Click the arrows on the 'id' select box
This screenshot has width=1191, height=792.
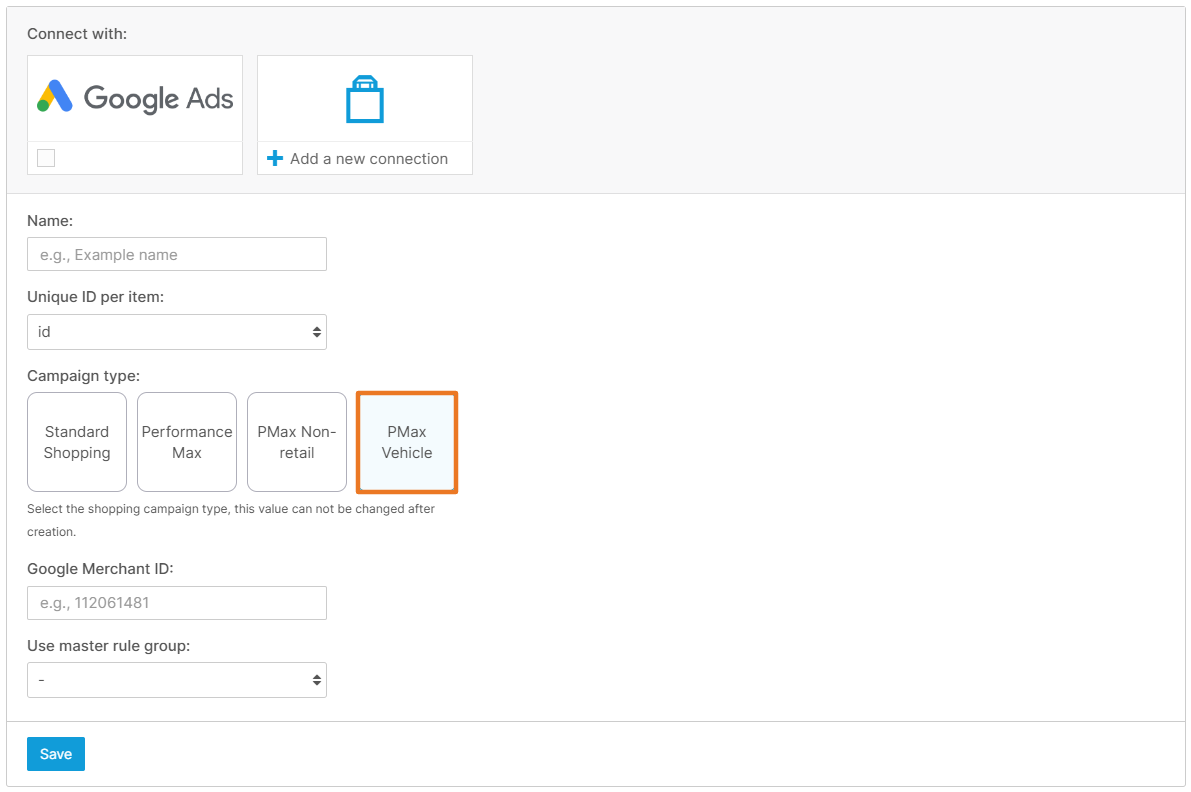[x=316, y=332]
